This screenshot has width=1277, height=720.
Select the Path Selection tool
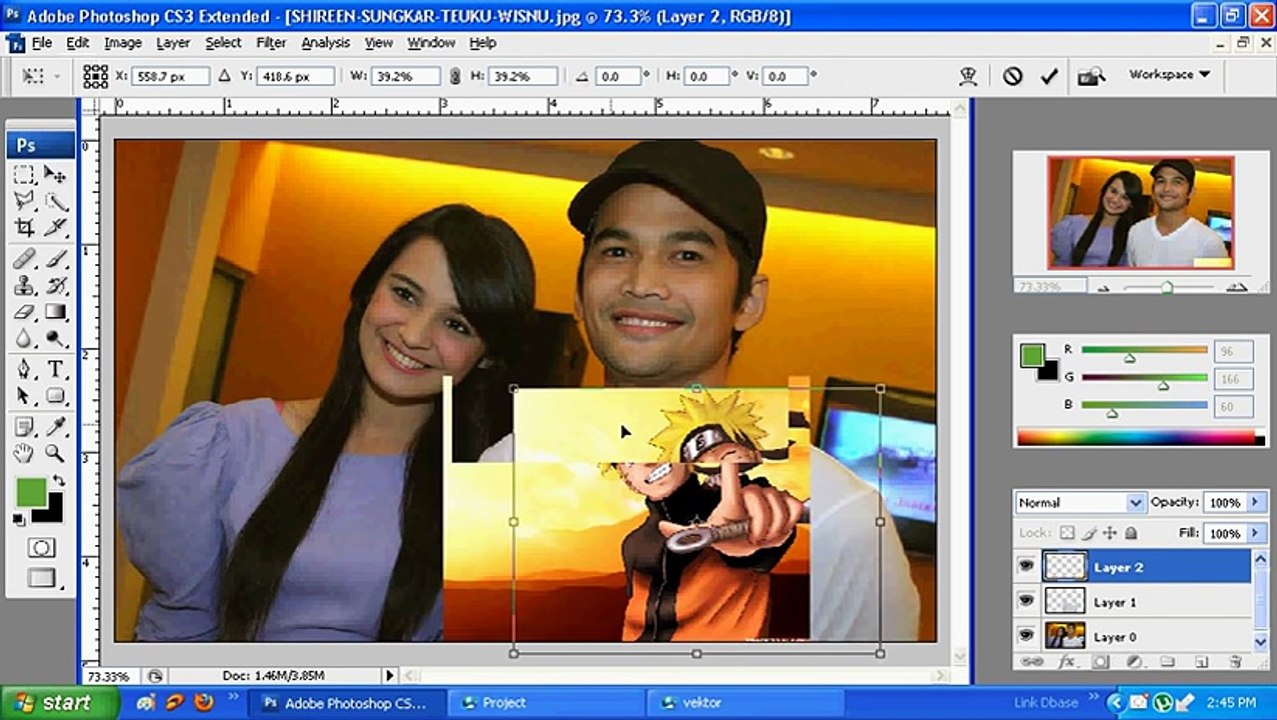point(25,396)
